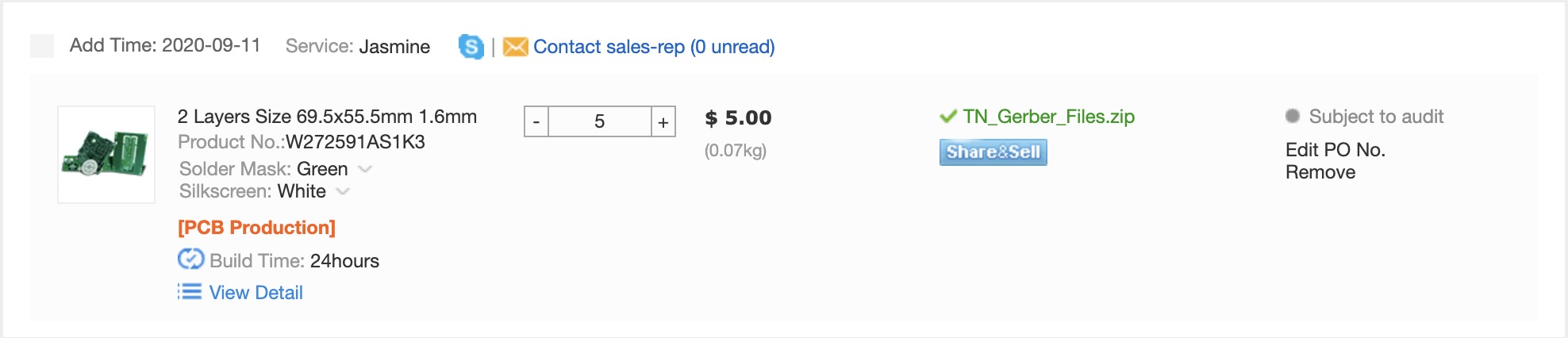The image size is (1568, 338).
Task: Expand the Silkscreen color dropdown
Action: coord(343,191)
